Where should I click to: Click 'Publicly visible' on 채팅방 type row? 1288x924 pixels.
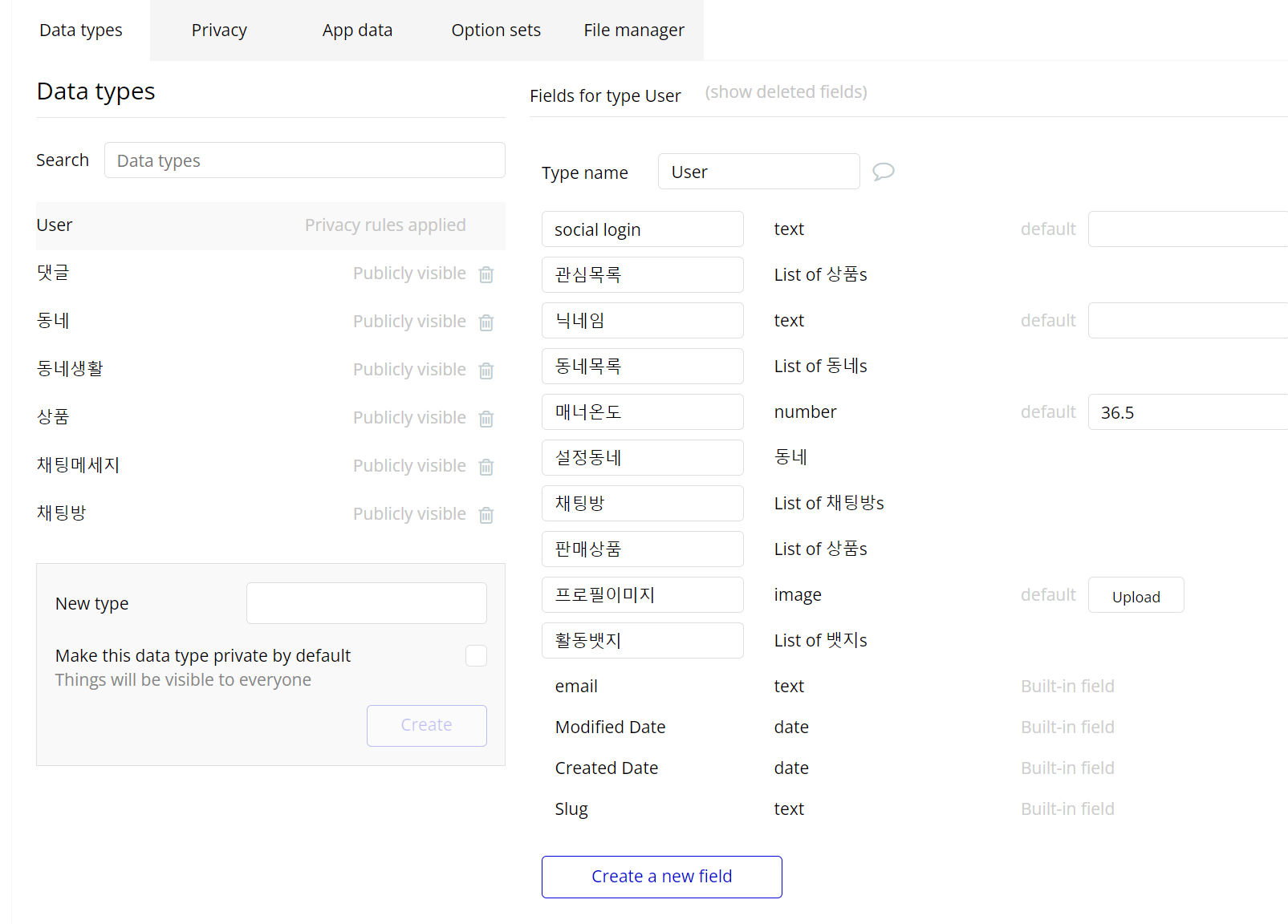[409, 514]
